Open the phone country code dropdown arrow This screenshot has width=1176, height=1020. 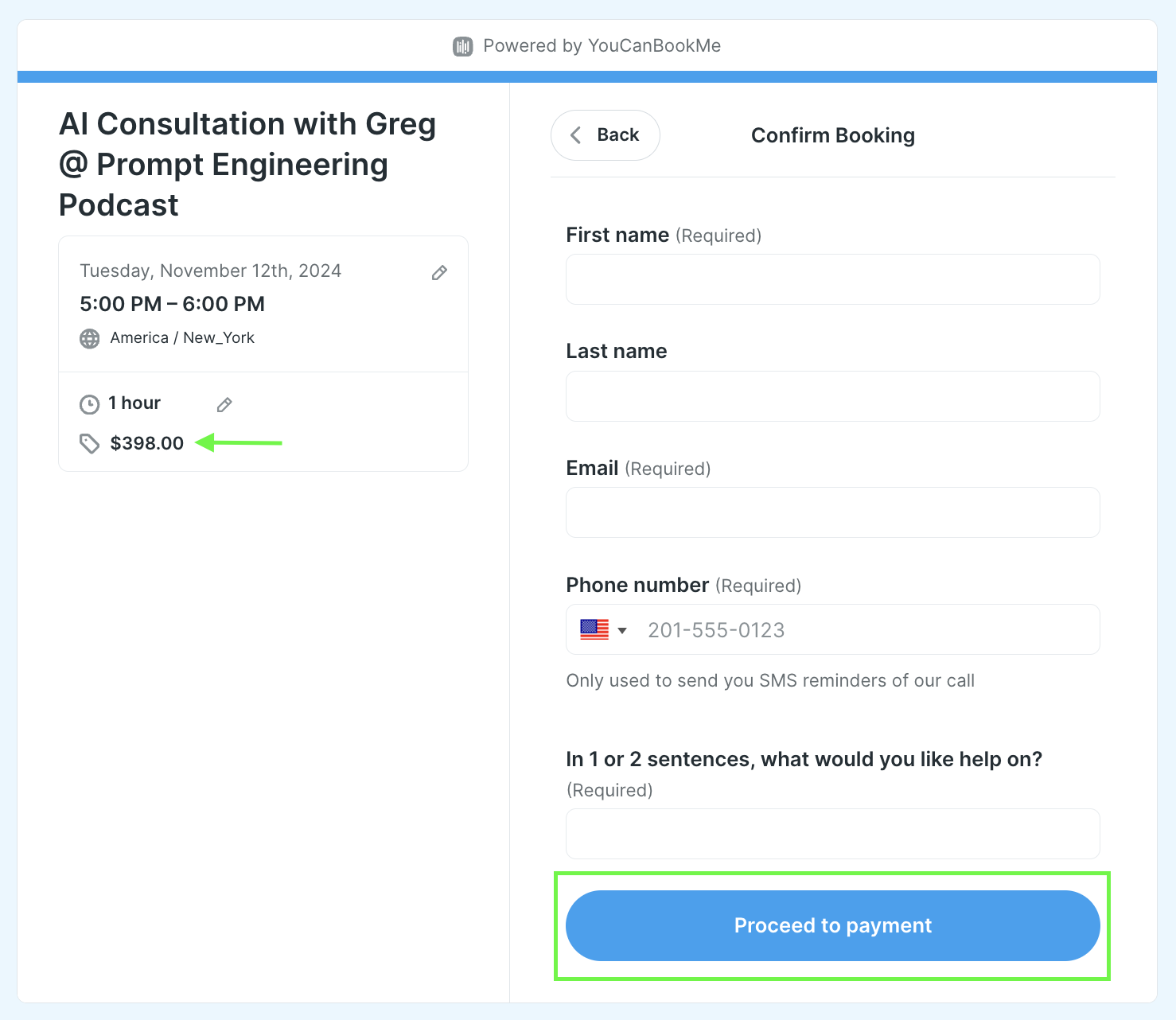(622, 631)
